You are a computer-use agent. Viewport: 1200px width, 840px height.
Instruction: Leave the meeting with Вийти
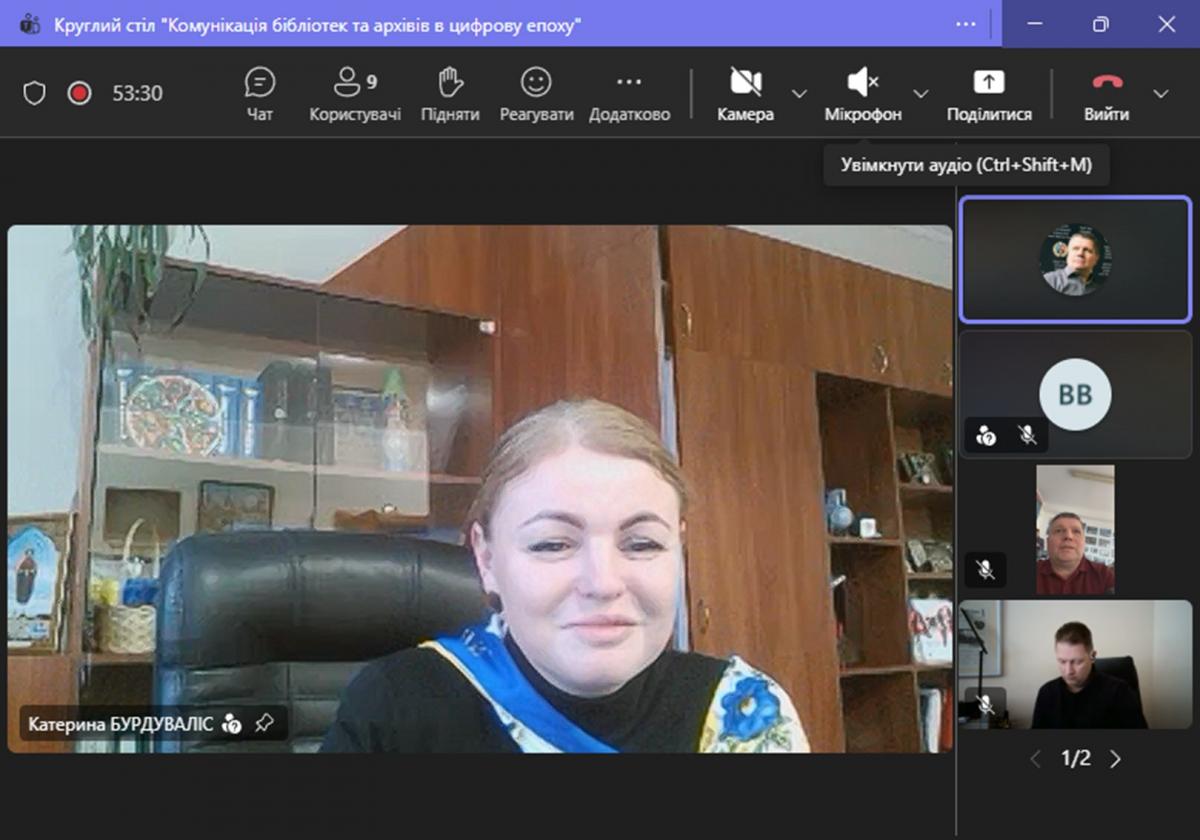coord(1107,94)
